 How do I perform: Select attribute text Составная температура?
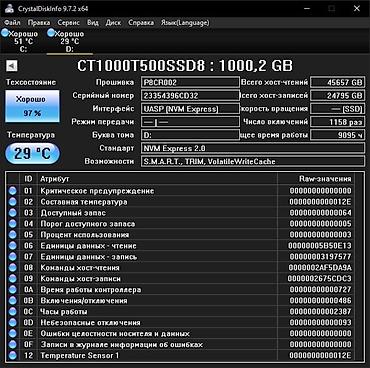point(84,202)
